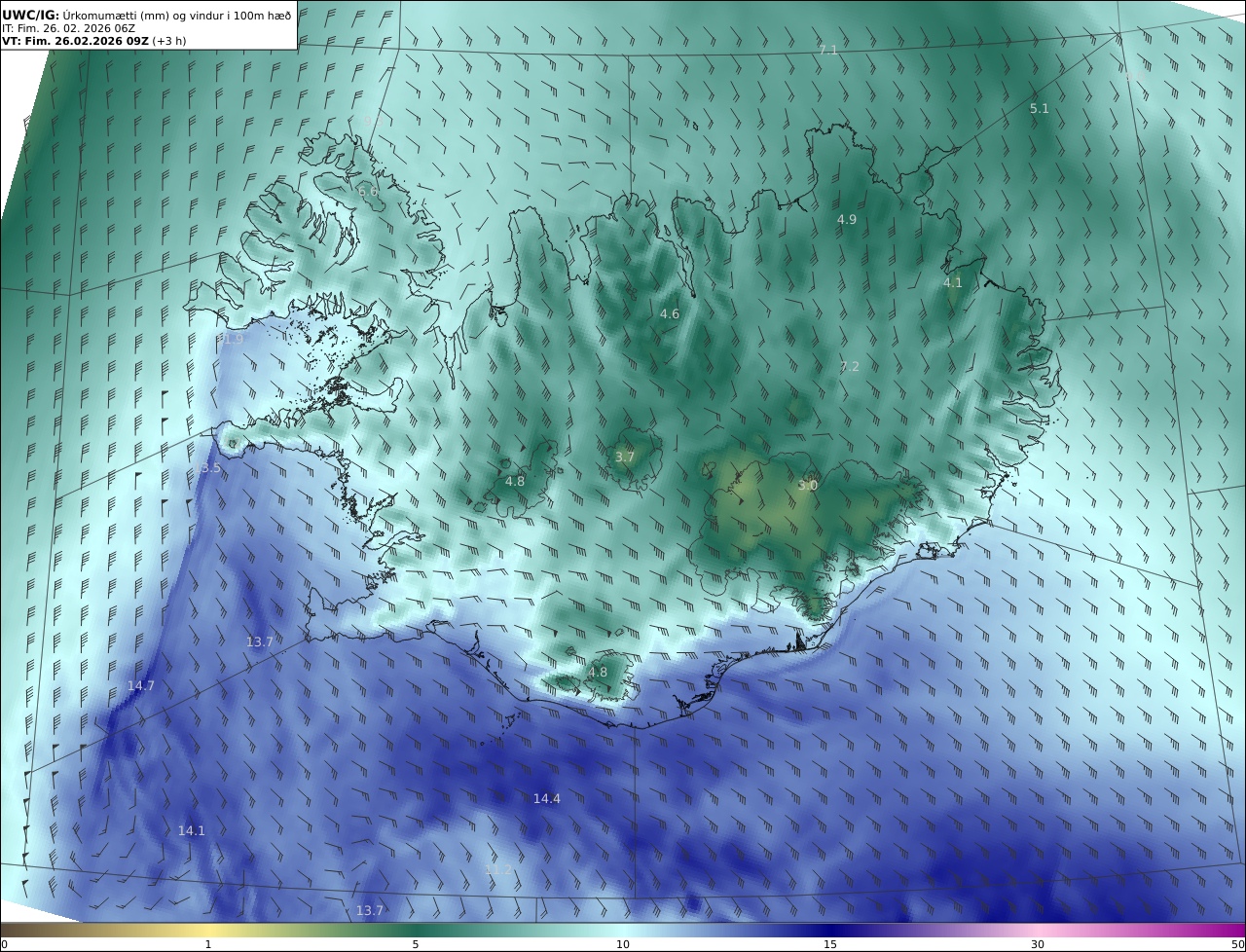Click the 50 tick on the color scale
The width and height of the screenshot is (1246, 952).
click(1237, 944)
